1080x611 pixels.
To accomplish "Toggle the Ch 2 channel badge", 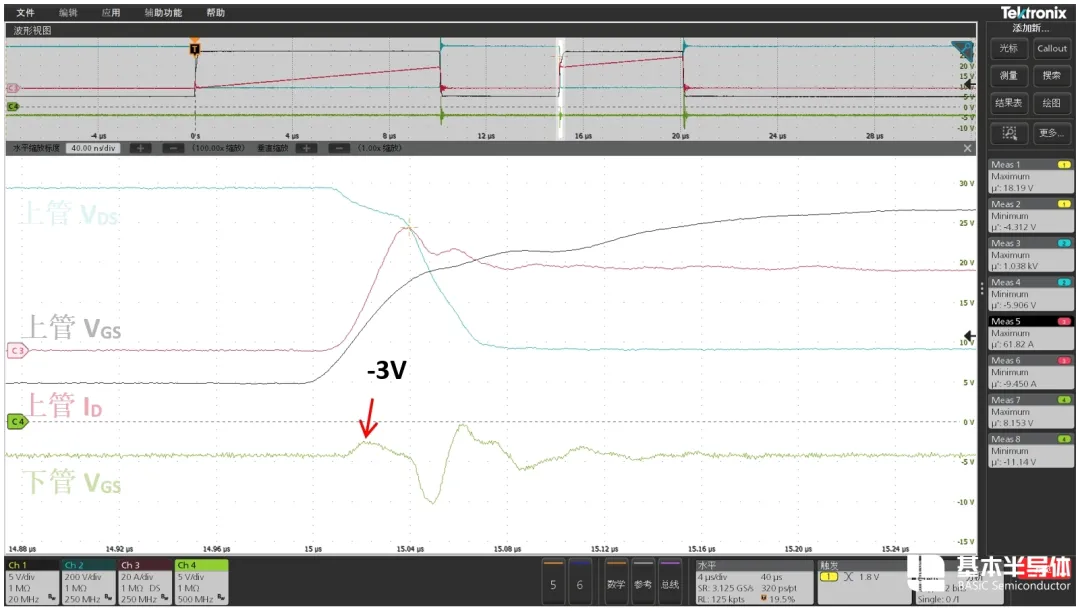I will (x=87, y=581).
